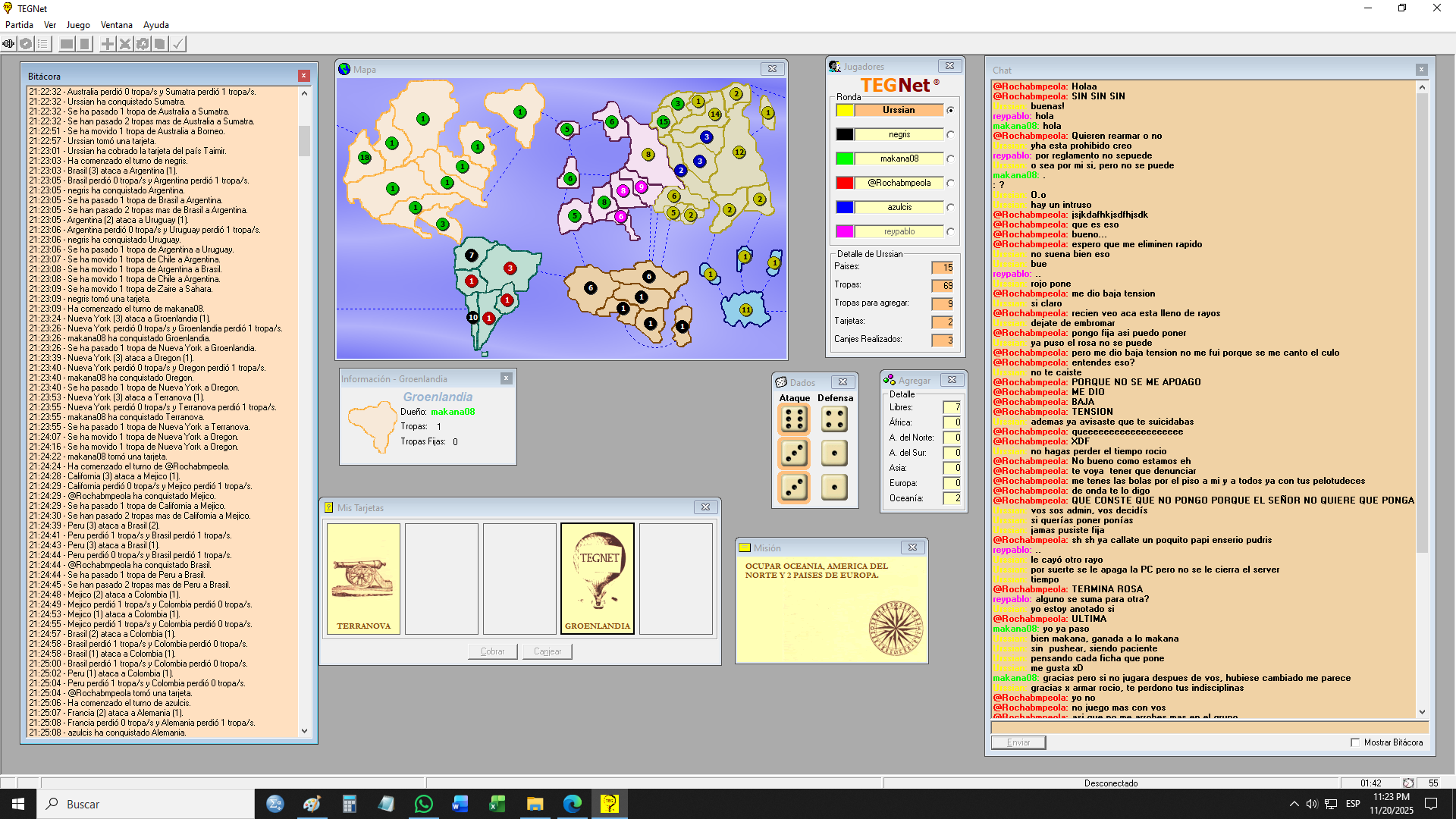
Task: Select the radio button next to negris
Action: tap(950, 135)
